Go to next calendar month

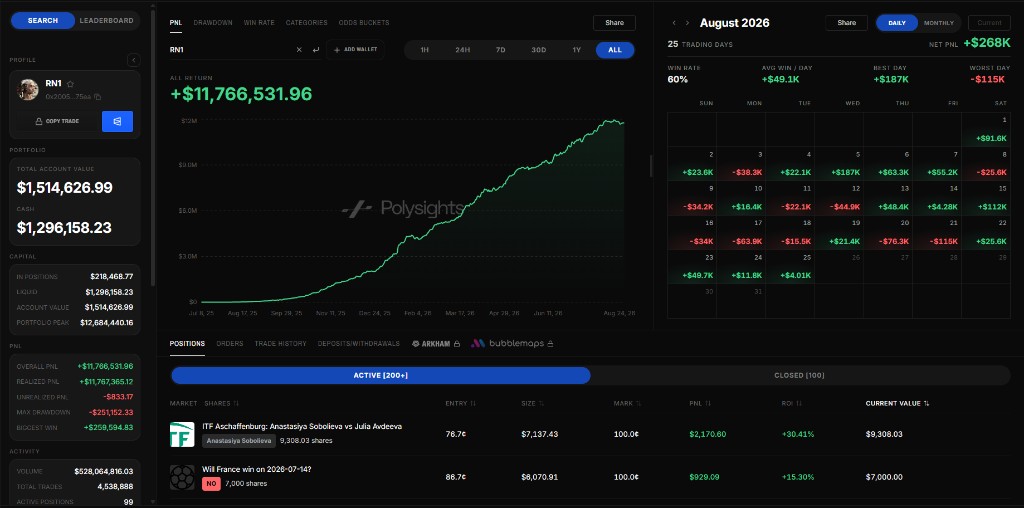[x=687, y=23]
